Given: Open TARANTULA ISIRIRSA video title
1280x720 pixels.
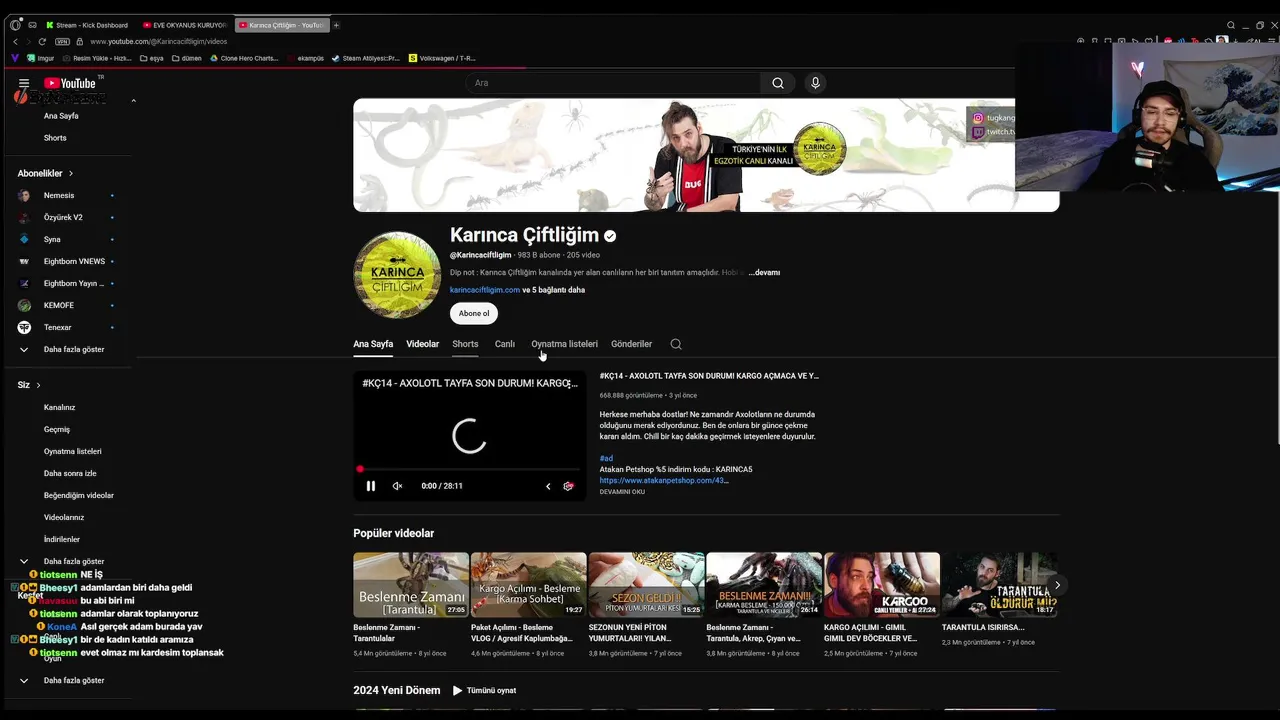Looking at the screenshot, I should [983, 627].
